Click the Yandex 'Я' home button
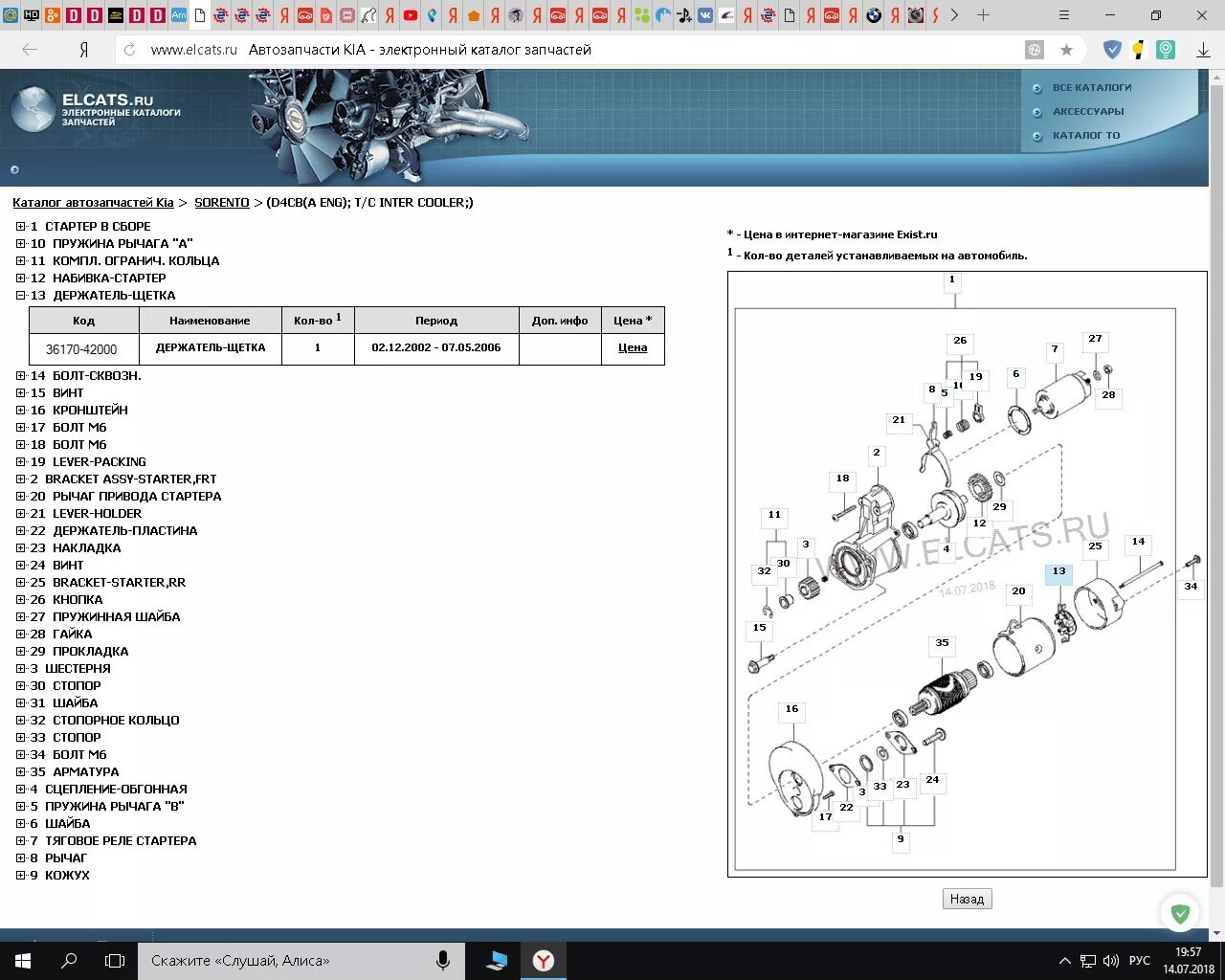The image size is (1225, 980). pyautogui.click(x=83, y=50)
